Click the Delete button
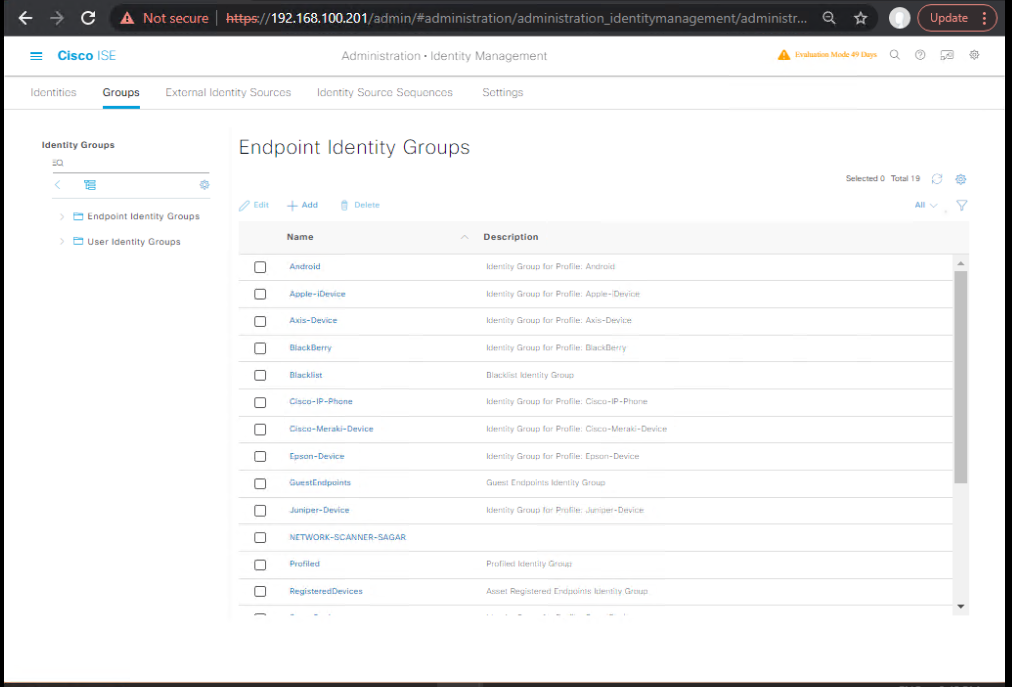The image size is (1012, 687). point(359,205)
